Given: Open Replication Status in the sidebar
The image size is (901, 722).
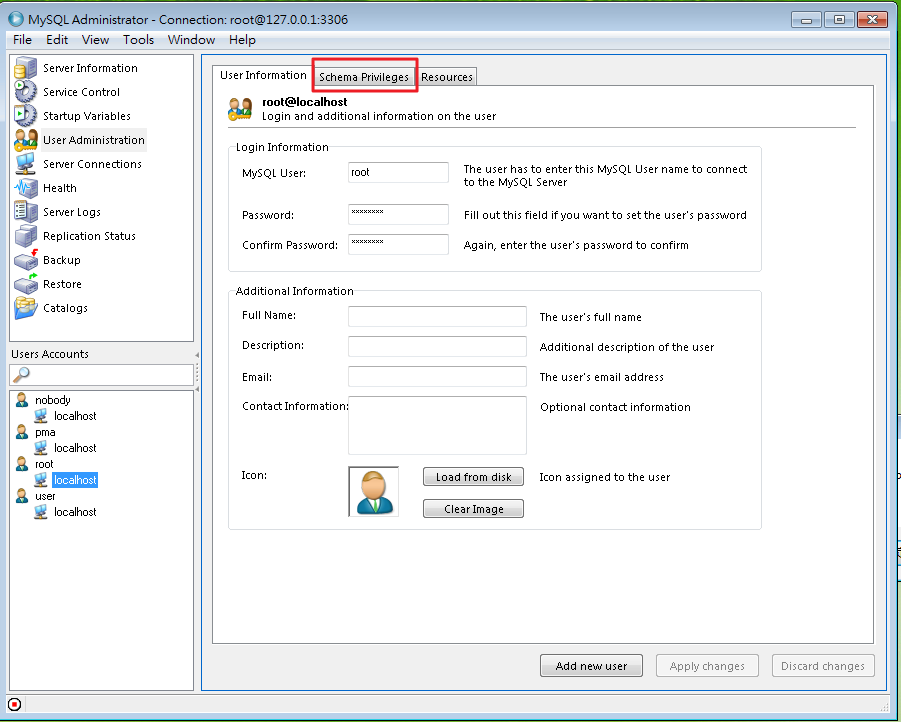Looking at the screenshot, I should tap(88, 236).
